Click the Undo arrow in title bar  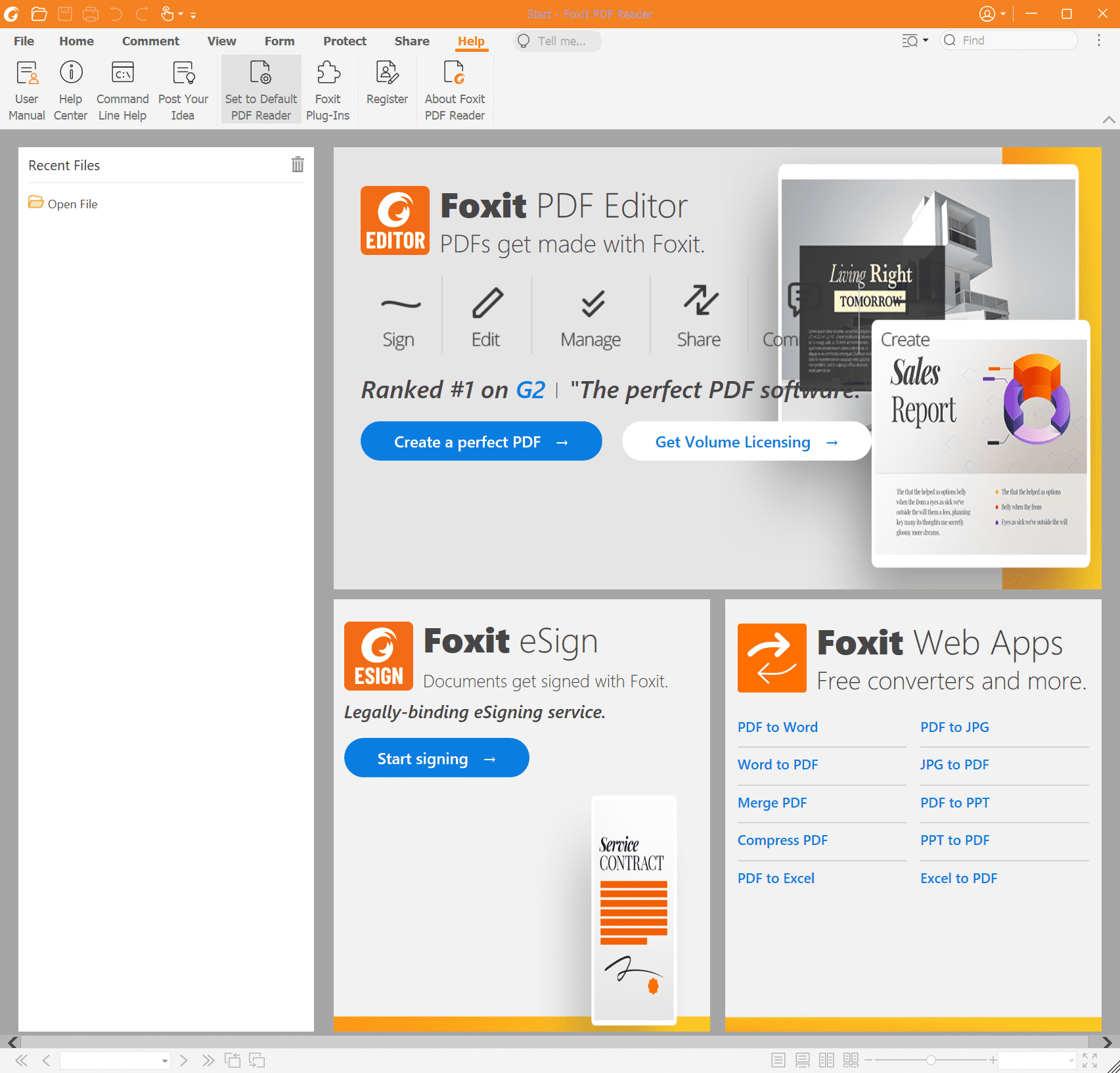[x=116, y=14]
